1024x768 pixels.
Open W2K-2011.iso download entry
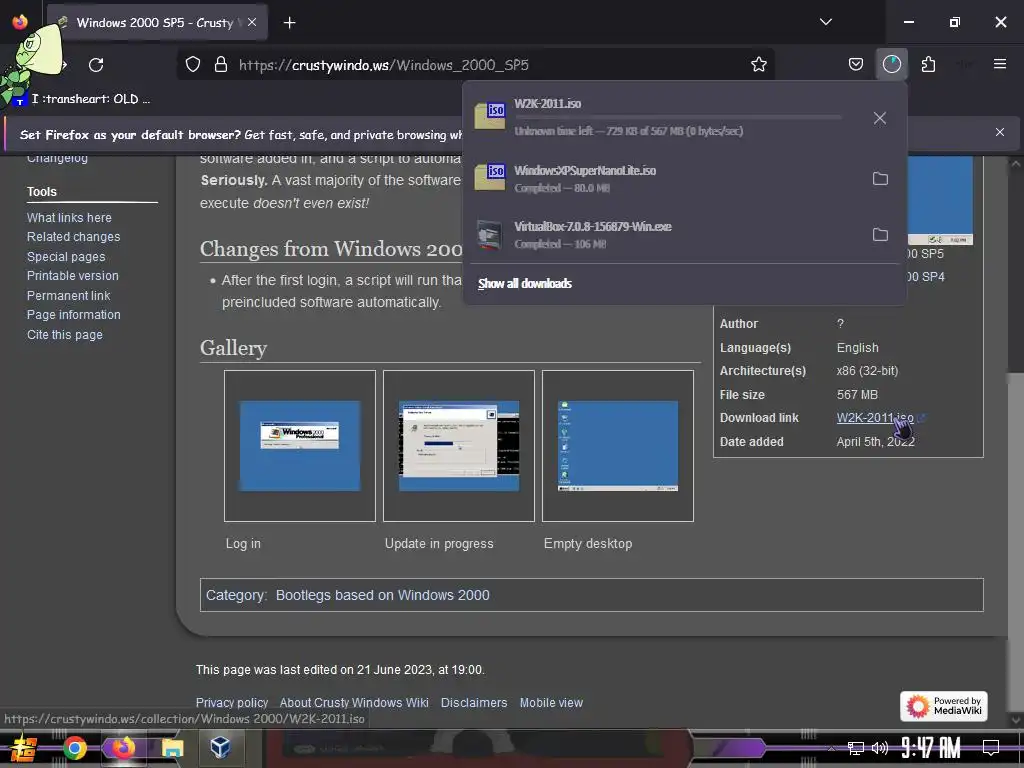point(658,117)
